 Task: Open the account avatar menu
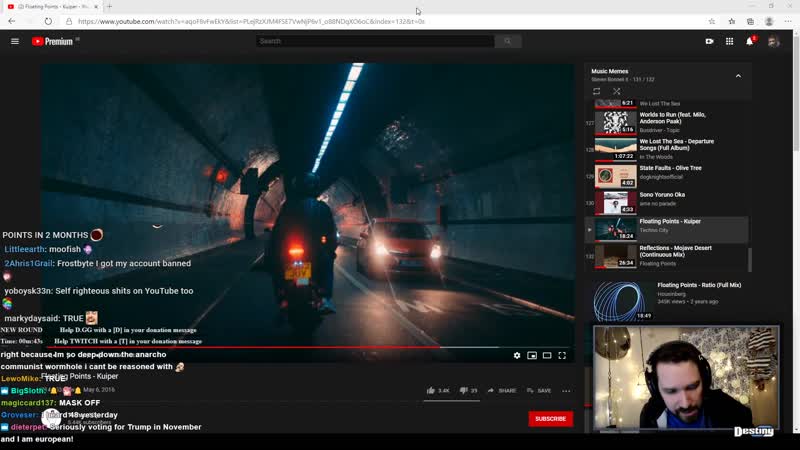(773, 41)
